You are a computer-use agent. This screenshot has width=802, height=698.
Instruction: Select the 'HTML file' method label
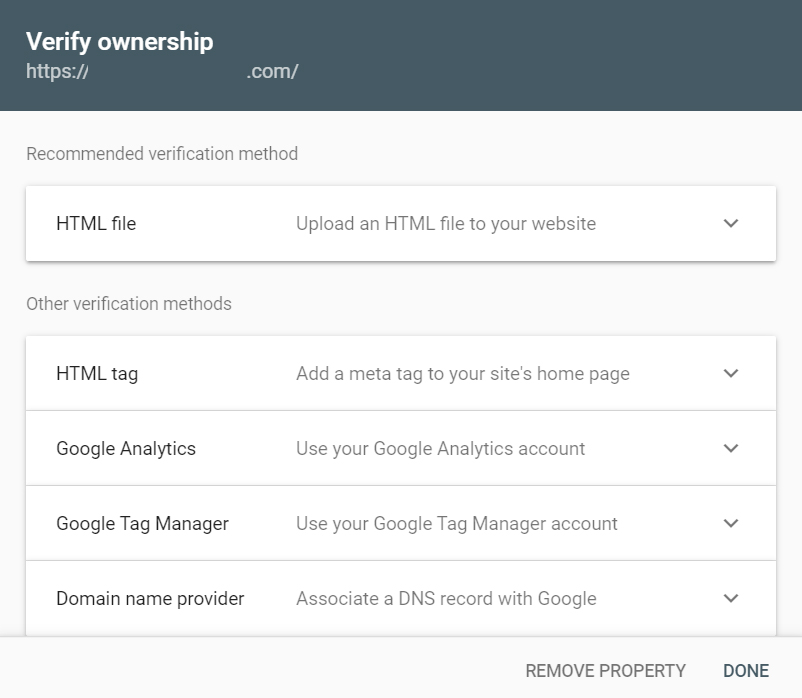[x=96, y=223]
